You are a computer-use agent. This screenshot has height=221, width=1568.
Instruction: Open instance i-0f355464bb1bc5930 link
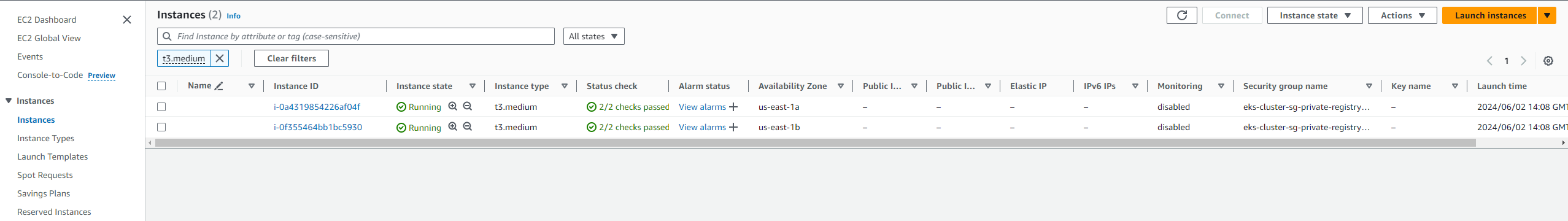(318, 127)
